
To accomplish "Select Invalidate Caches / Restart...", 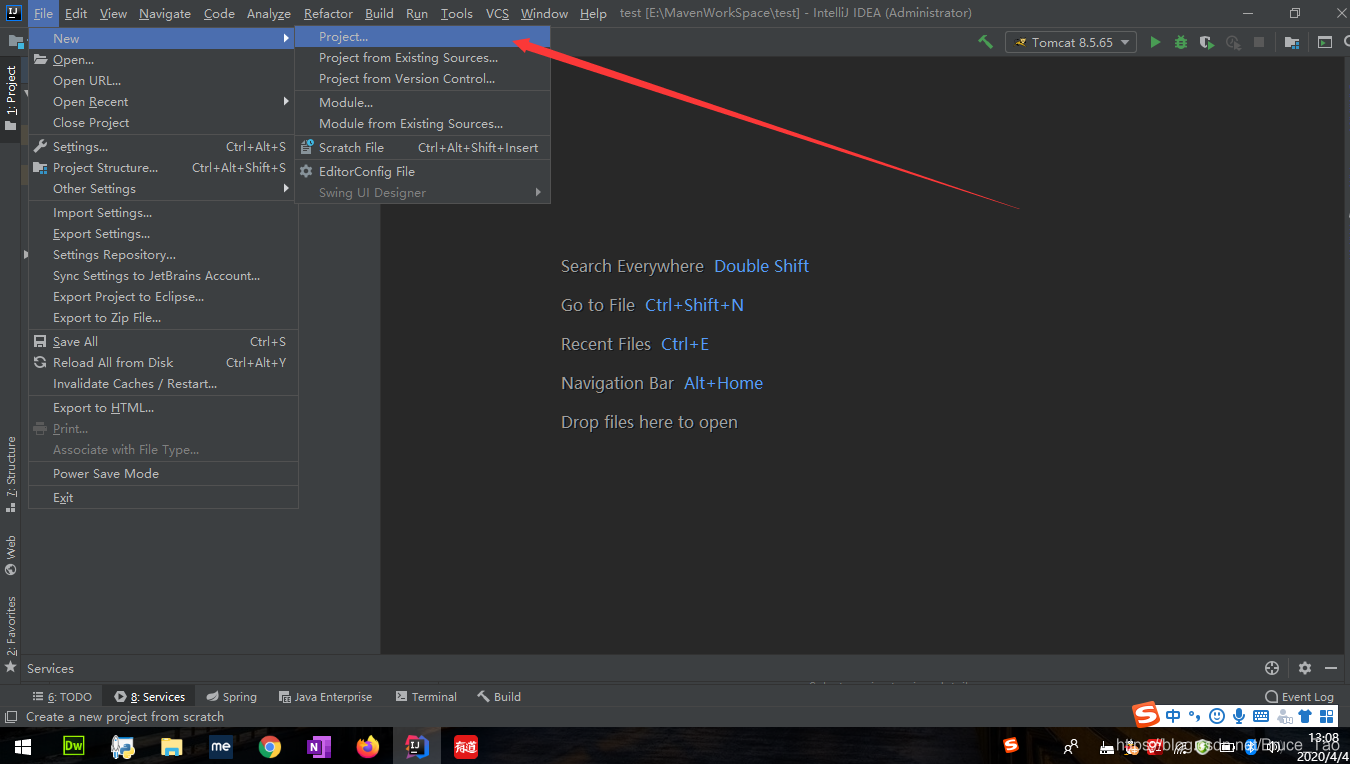I will click(x=162, y=383).
